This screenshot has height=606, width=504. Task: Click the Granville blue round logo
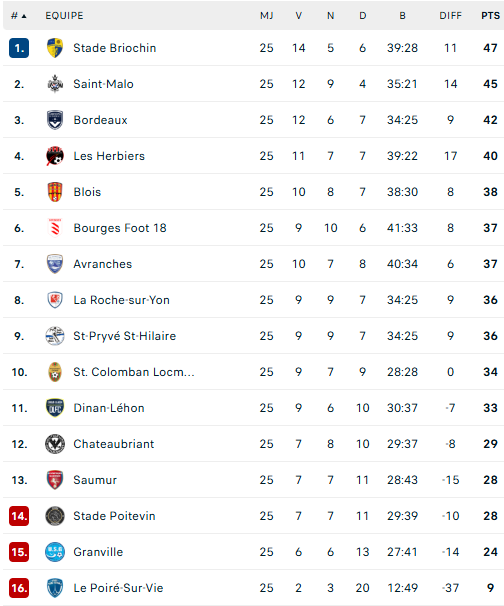(54, 552)
